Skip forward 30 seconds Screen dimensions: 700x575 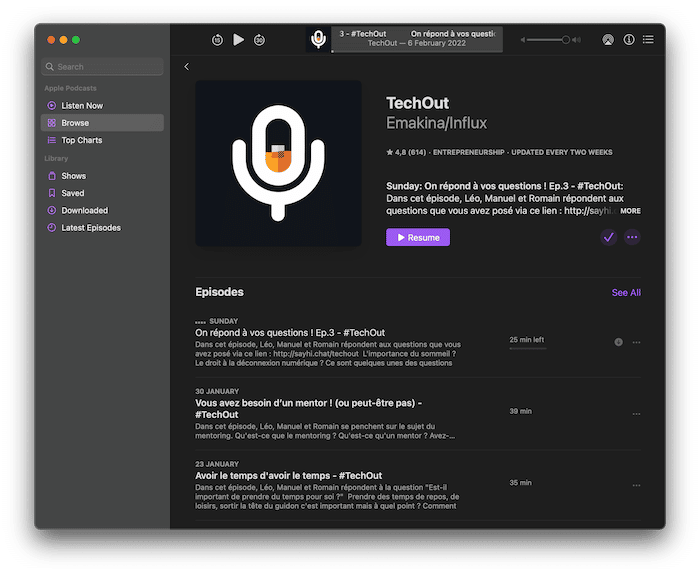coord(259,40)
